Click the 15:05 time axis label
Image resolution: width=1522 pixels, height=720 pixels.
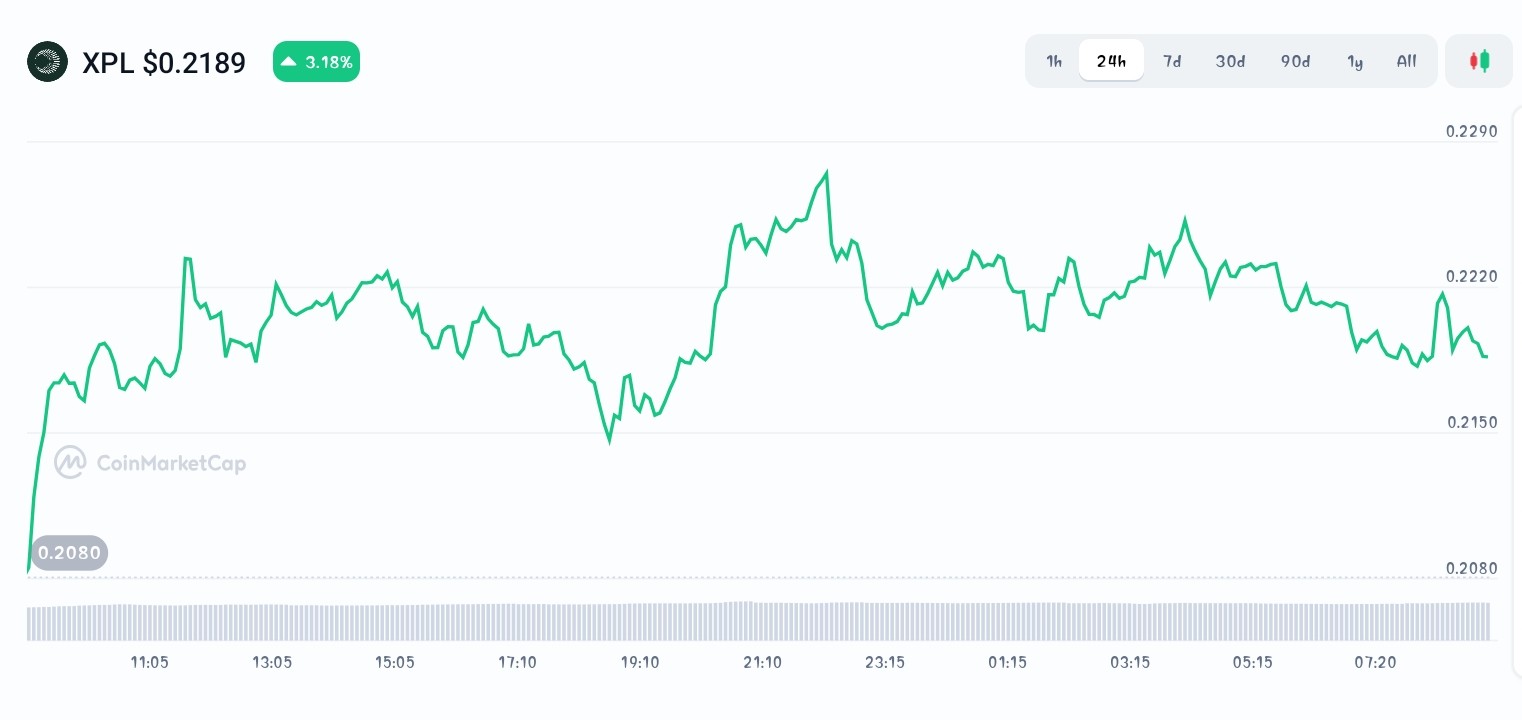coord(395,662)
